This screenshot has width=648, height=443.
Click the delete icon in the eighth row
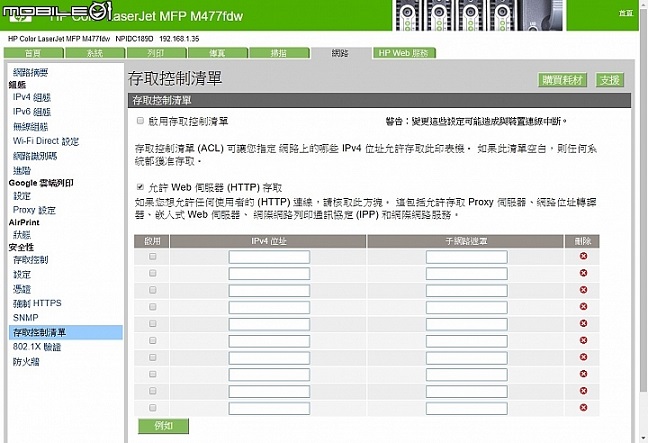tap(583, 374)
